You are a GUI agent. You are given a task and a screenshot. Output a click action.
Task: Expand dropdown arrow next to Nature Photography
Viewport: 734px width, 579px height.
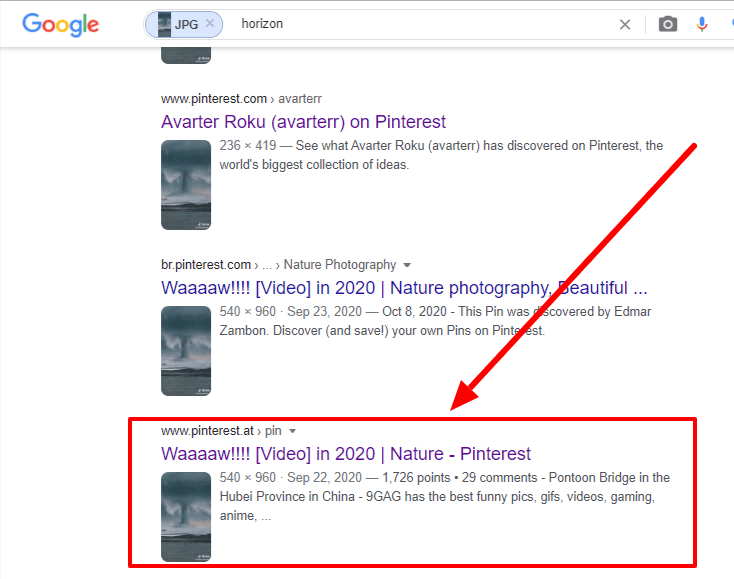[x=407, y=265]
